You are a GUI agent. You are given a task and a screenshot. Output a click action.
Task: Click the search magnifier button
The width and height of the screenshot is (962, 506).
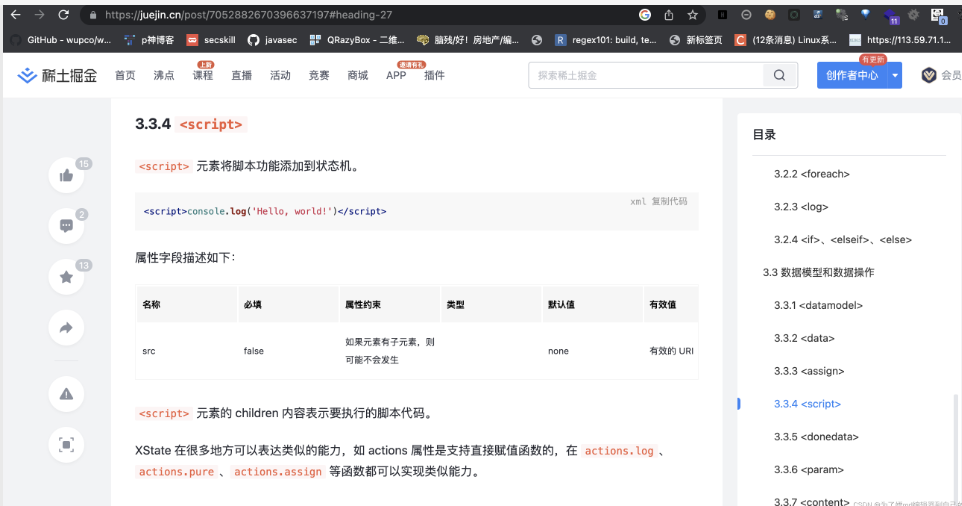[780, 75]
